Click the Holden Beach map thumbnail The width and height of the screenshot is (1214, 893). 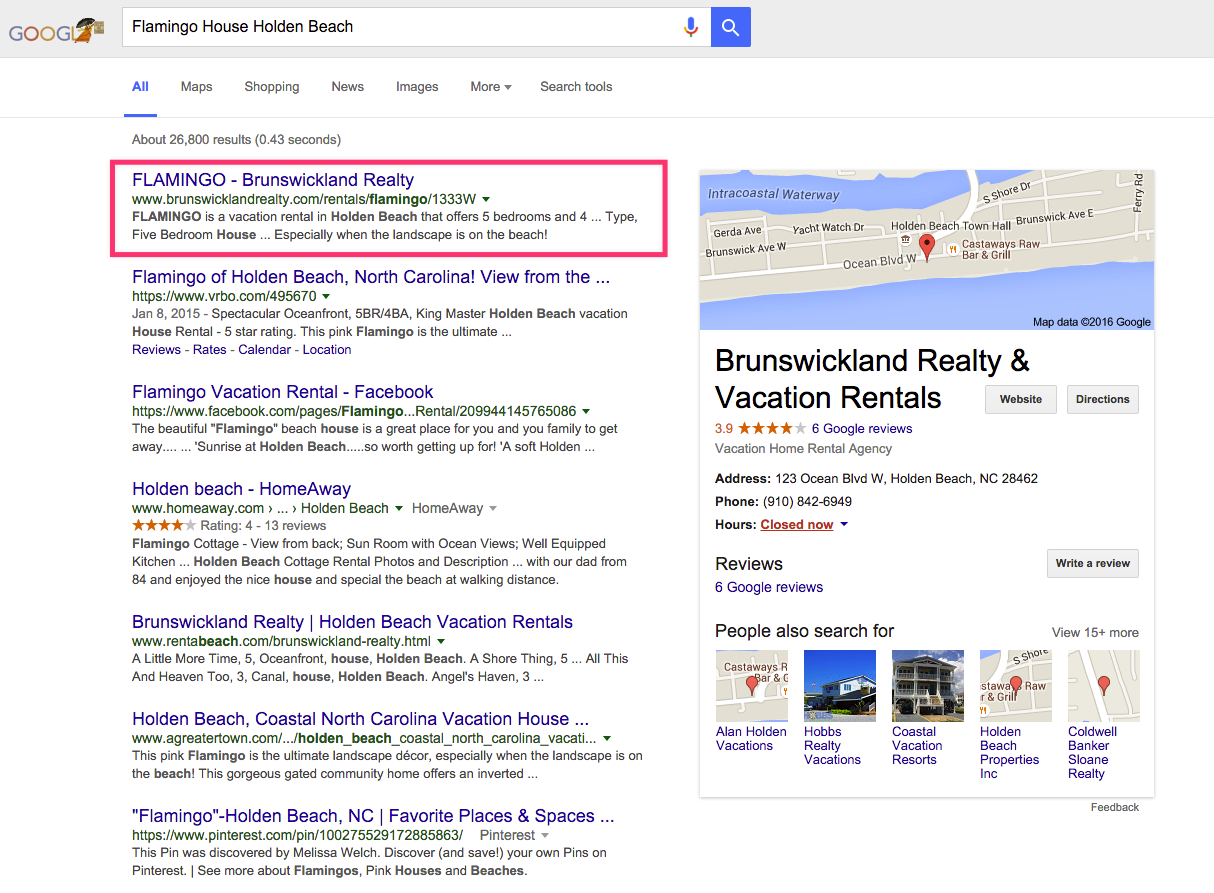click(x=927, y=250)
